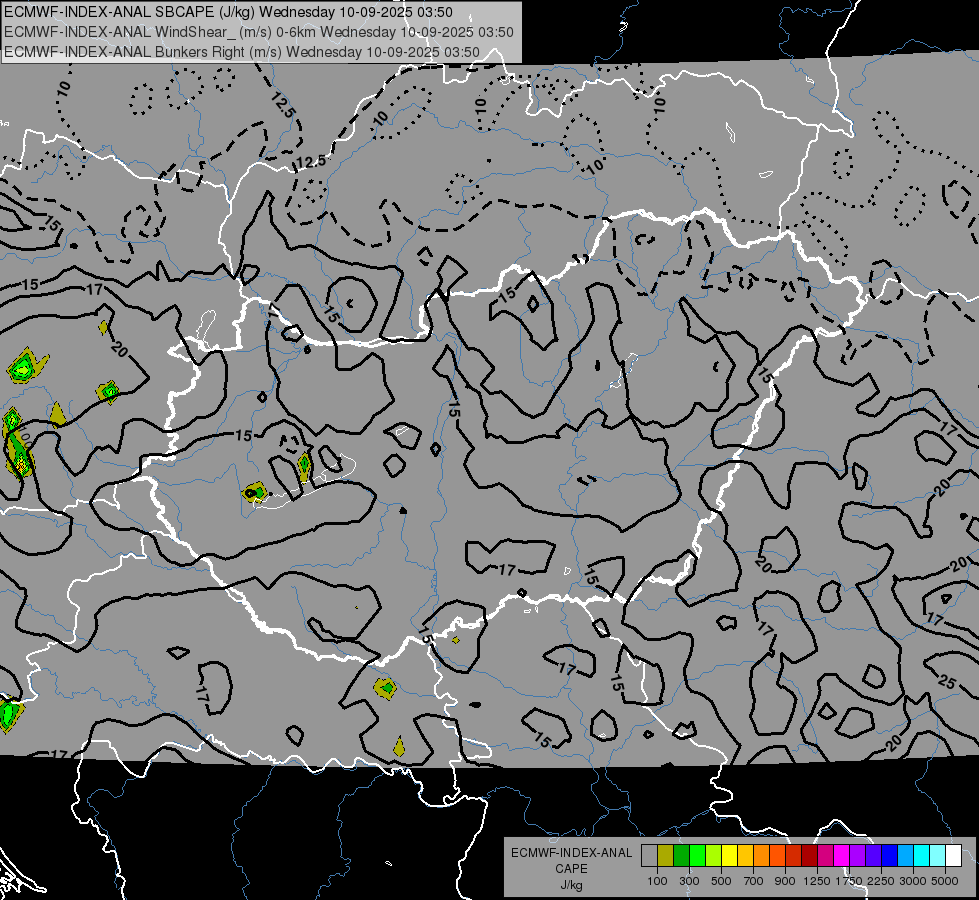This screenshot has width=979, height=900.
Task: Click the dark red legend swatch
Action: coord(809,855)
